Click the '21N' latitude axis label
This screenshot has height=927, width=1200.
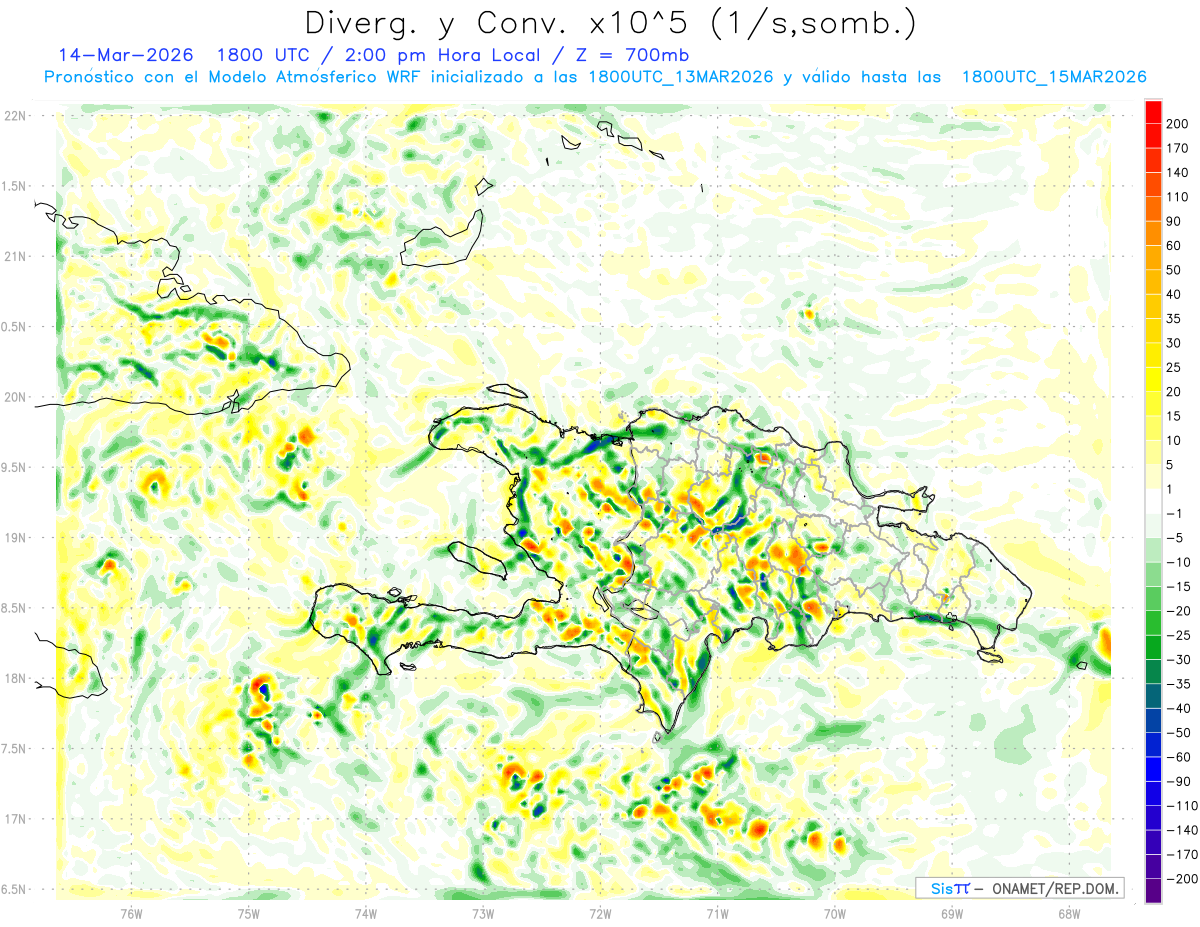(x=14, y=256)
